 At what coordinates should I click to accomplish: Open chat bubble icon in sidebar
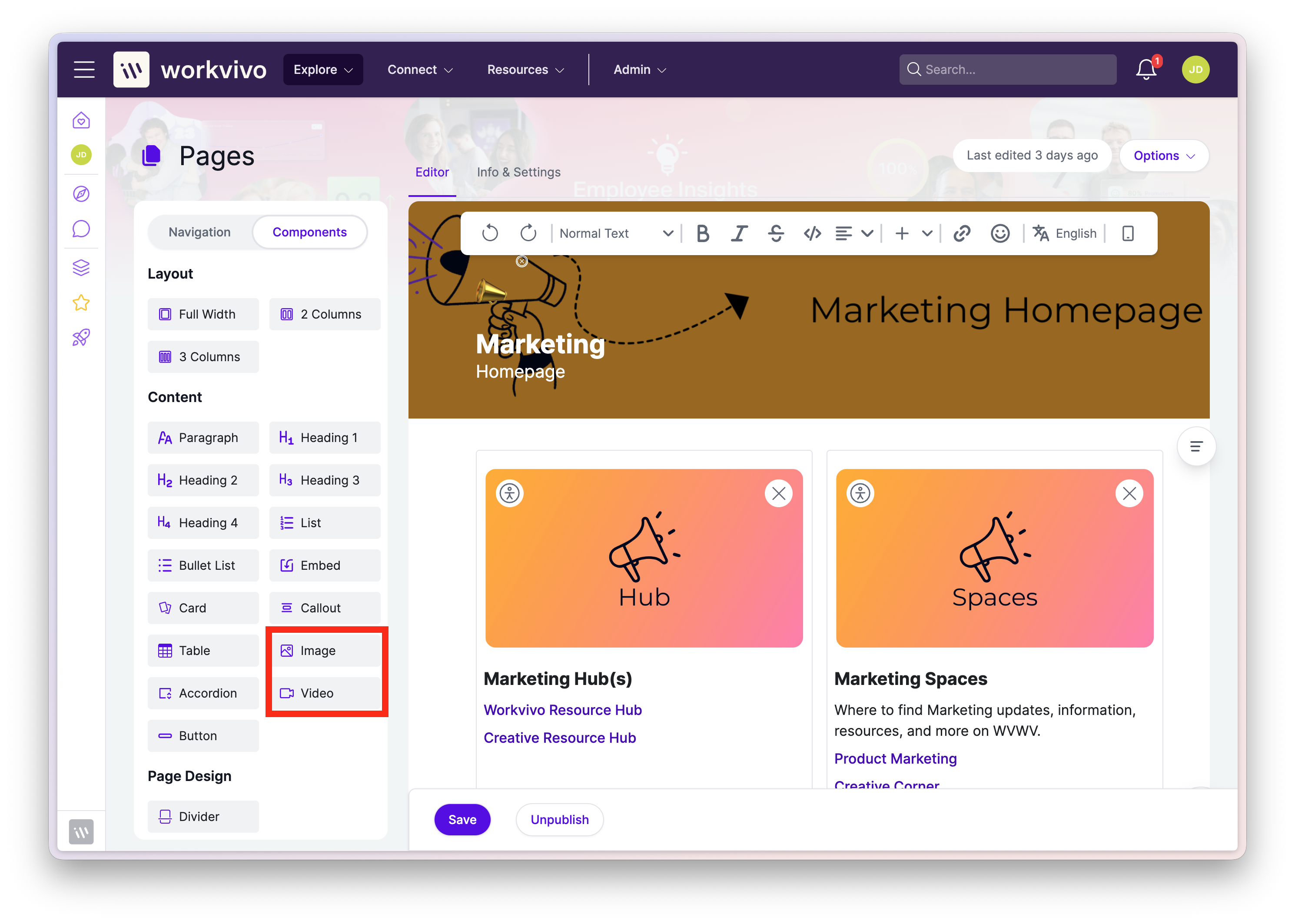[x=81, y=229]
